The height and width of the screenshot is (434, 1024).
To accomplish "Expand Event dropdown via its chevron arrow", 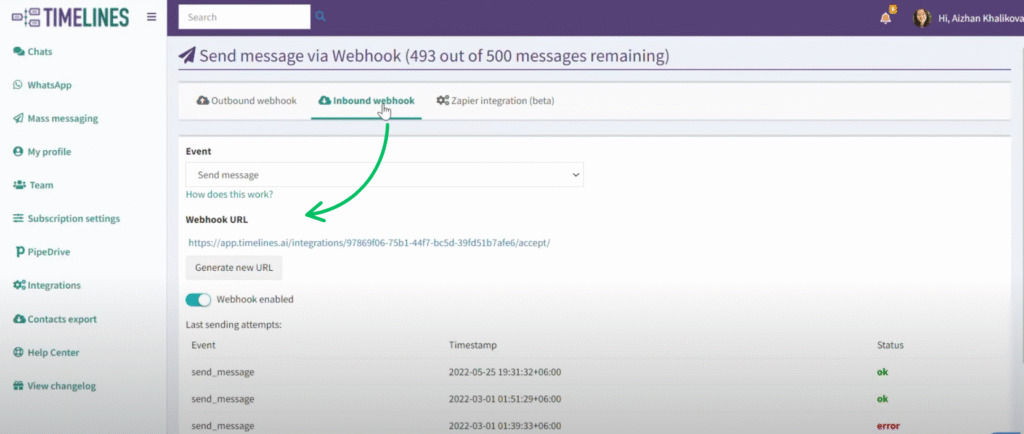I will [x=575, y=175].
